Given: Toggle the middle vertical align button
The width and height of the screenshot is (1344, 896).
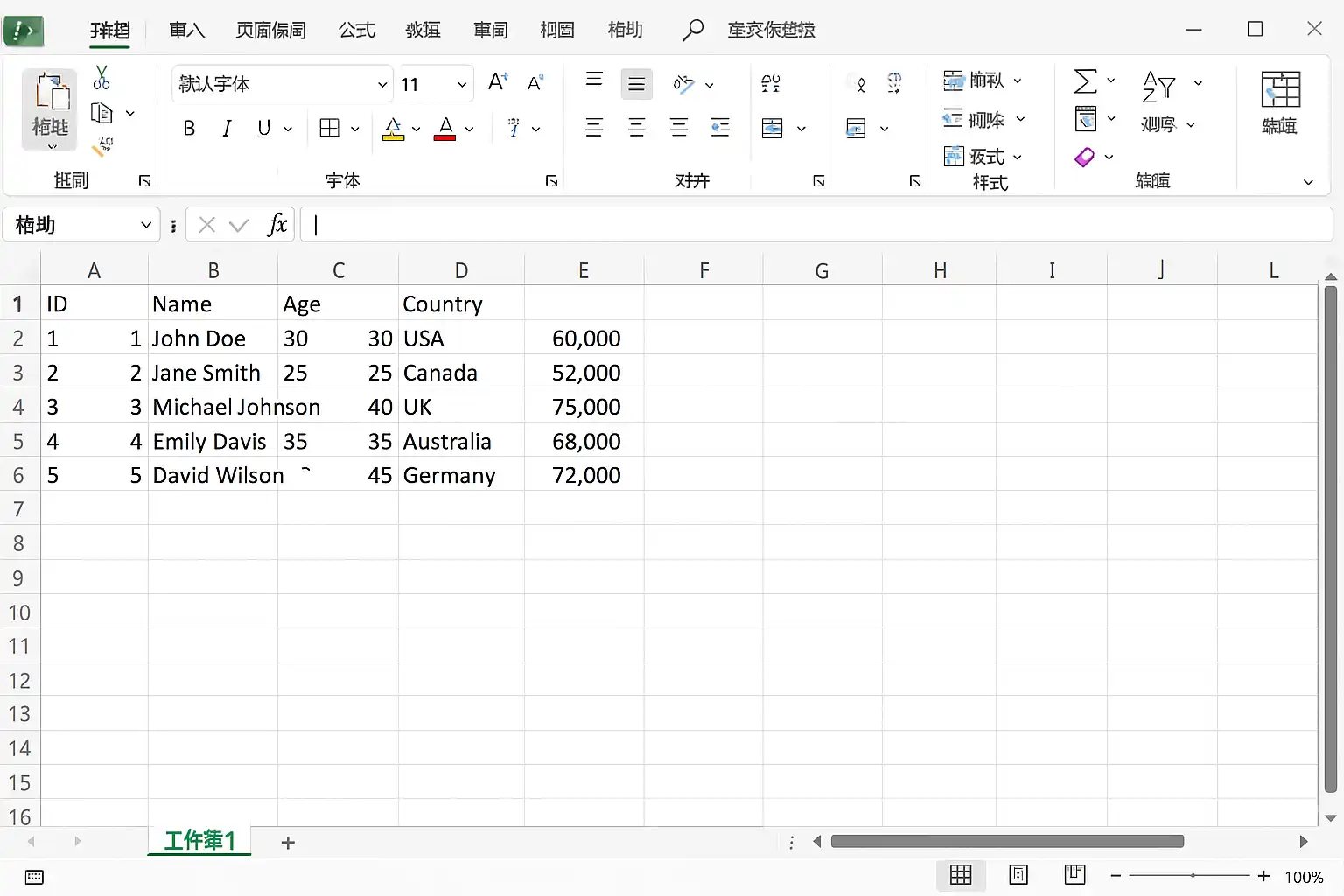Looking at the screenshot, I should coord(637,84).
